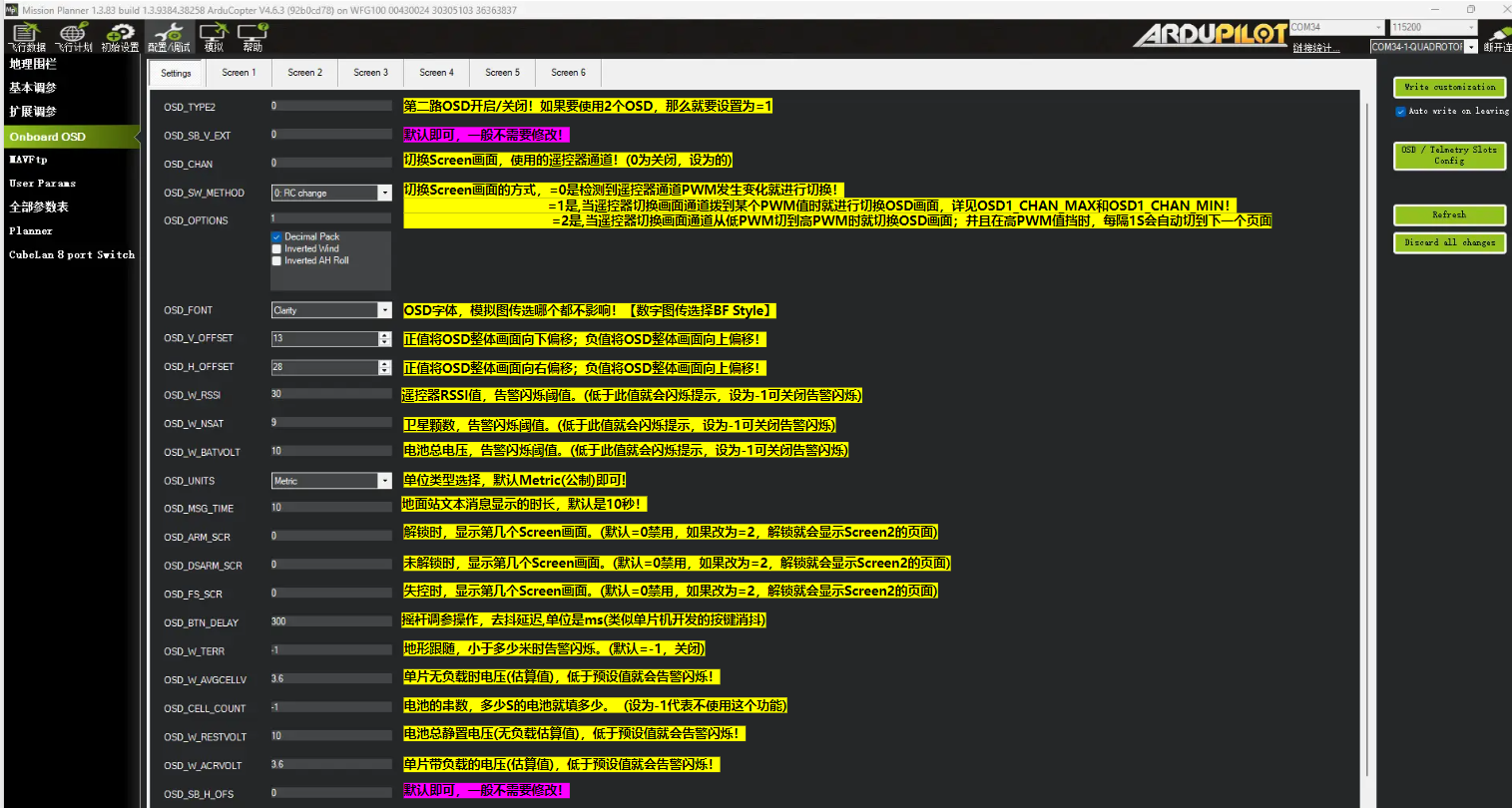This screenshot has width=1512, height=808.
Task: Click the Write customization button
Action: point(1449,88)
